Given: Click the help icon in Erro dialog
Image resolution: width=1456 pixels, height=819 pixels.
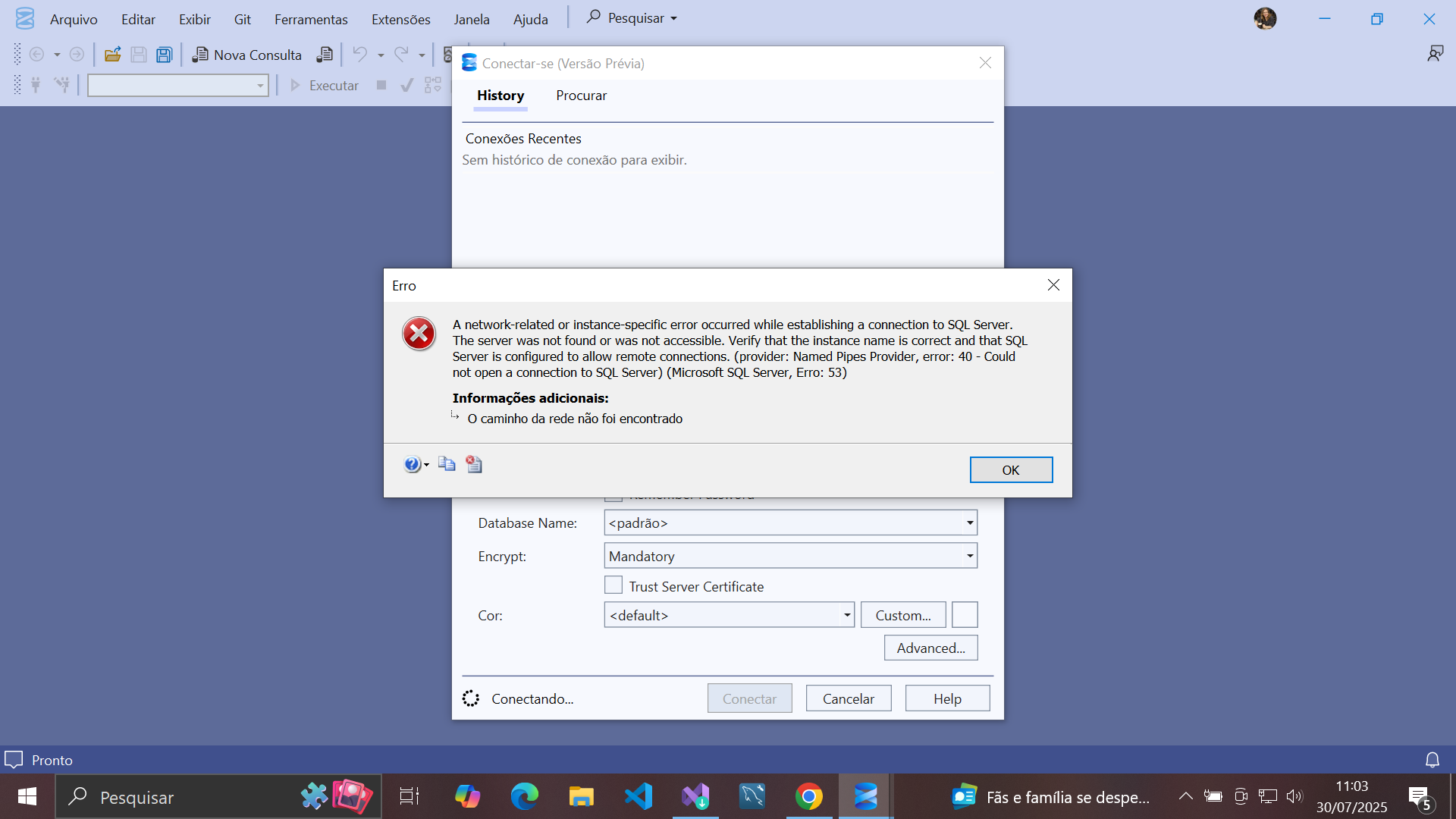Looking at the screenshot, I should point(413,464).
